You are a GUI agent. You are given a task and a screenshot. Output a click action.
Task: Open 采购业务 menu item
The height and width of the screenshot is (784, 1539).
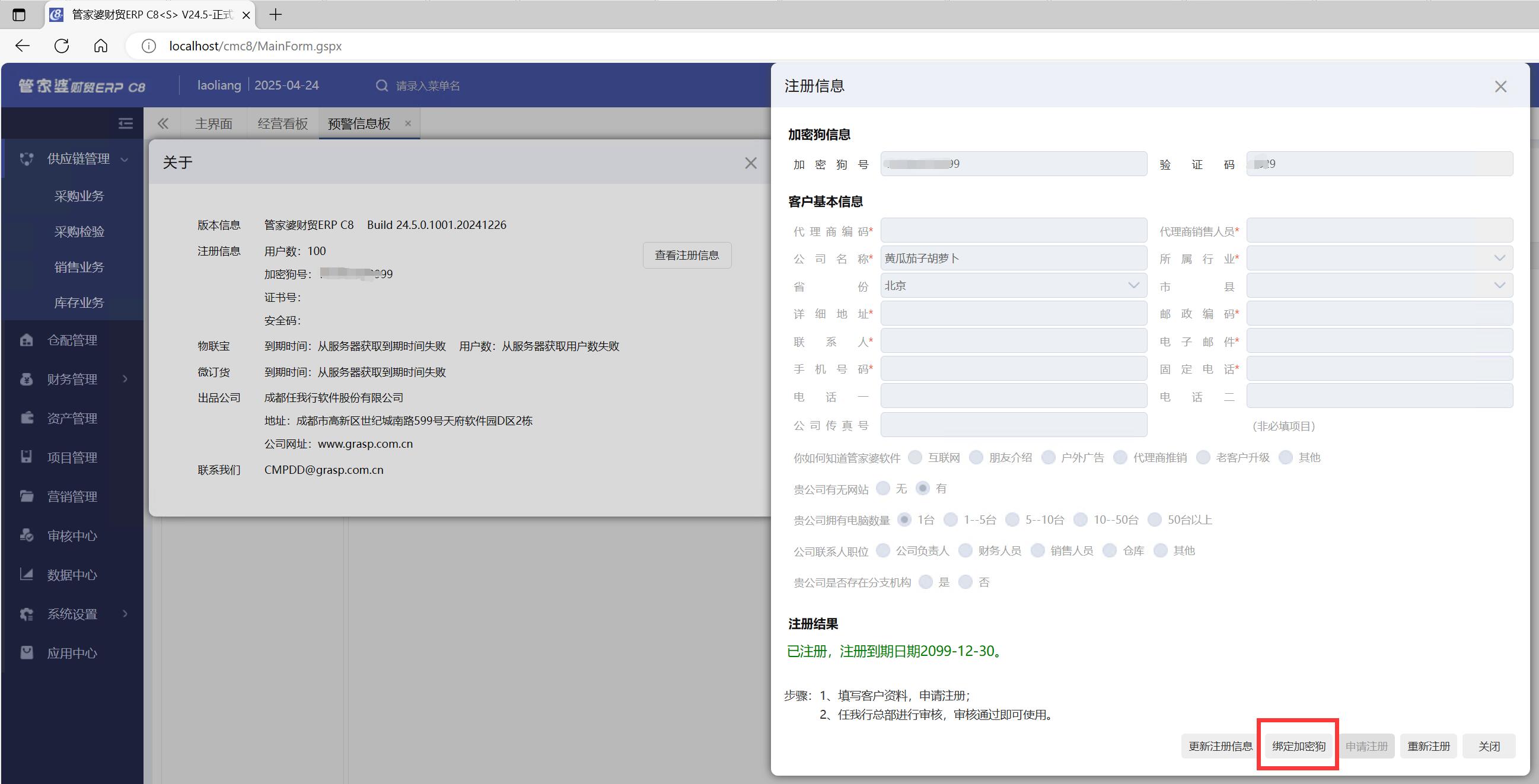tap(79, 197)
